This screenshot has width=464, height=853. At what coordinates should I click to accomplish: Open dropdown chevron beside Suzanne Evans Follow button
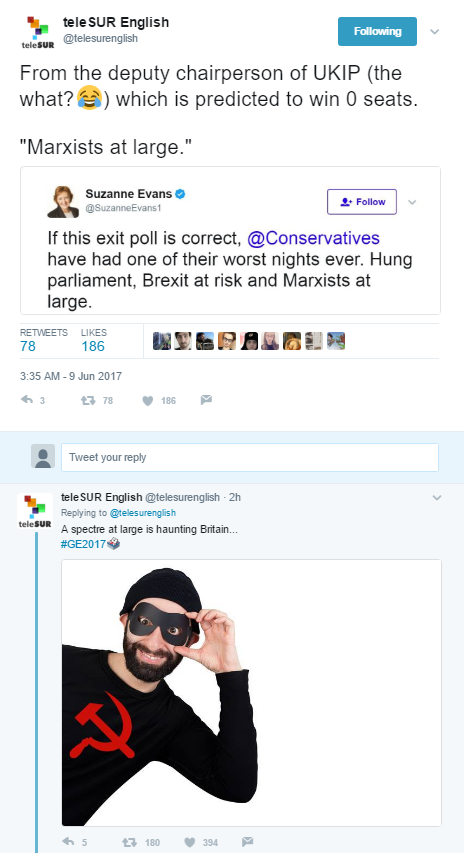tap(412, 202)
